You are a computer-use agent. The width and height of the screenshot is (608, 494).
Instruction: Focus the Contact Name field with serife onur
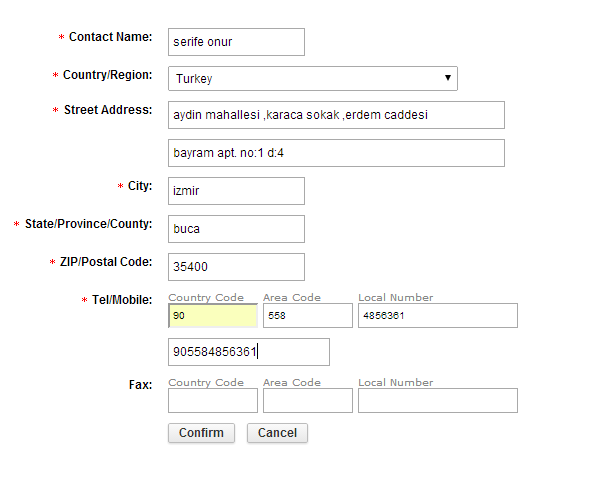tap(236, 42)
